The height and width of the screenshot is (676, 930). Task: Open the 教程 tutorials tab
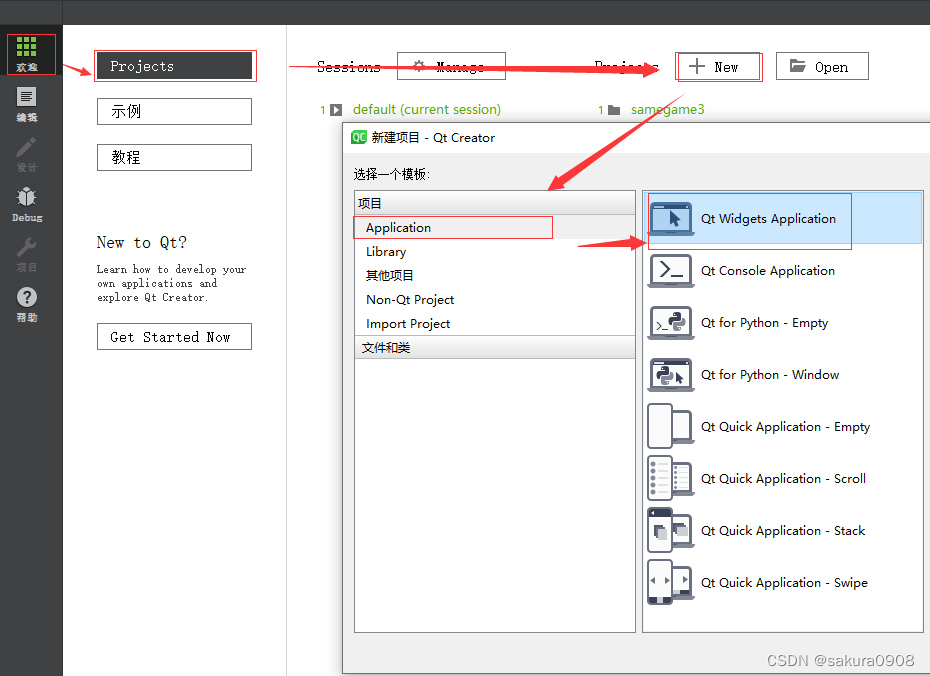pos(174,157)
